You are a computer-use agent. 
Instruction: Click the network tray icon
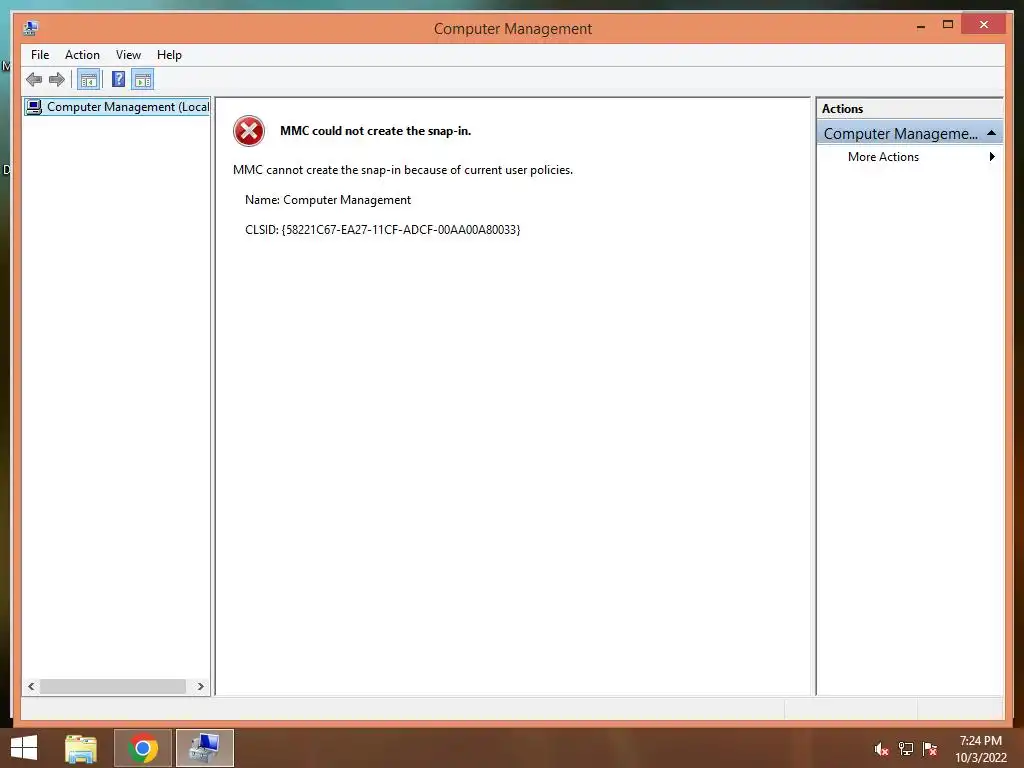(906, 749)
